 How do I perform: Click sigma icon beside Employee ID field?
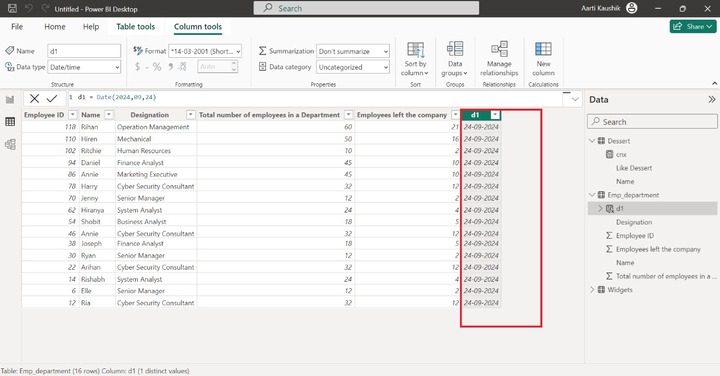click(x=609, y=236)
